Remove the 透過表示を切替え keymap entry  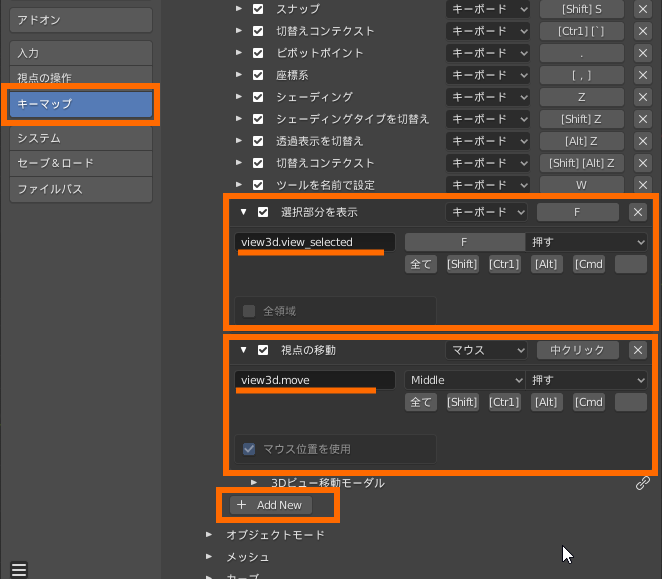pyautogui.click(x=643, y=141)
